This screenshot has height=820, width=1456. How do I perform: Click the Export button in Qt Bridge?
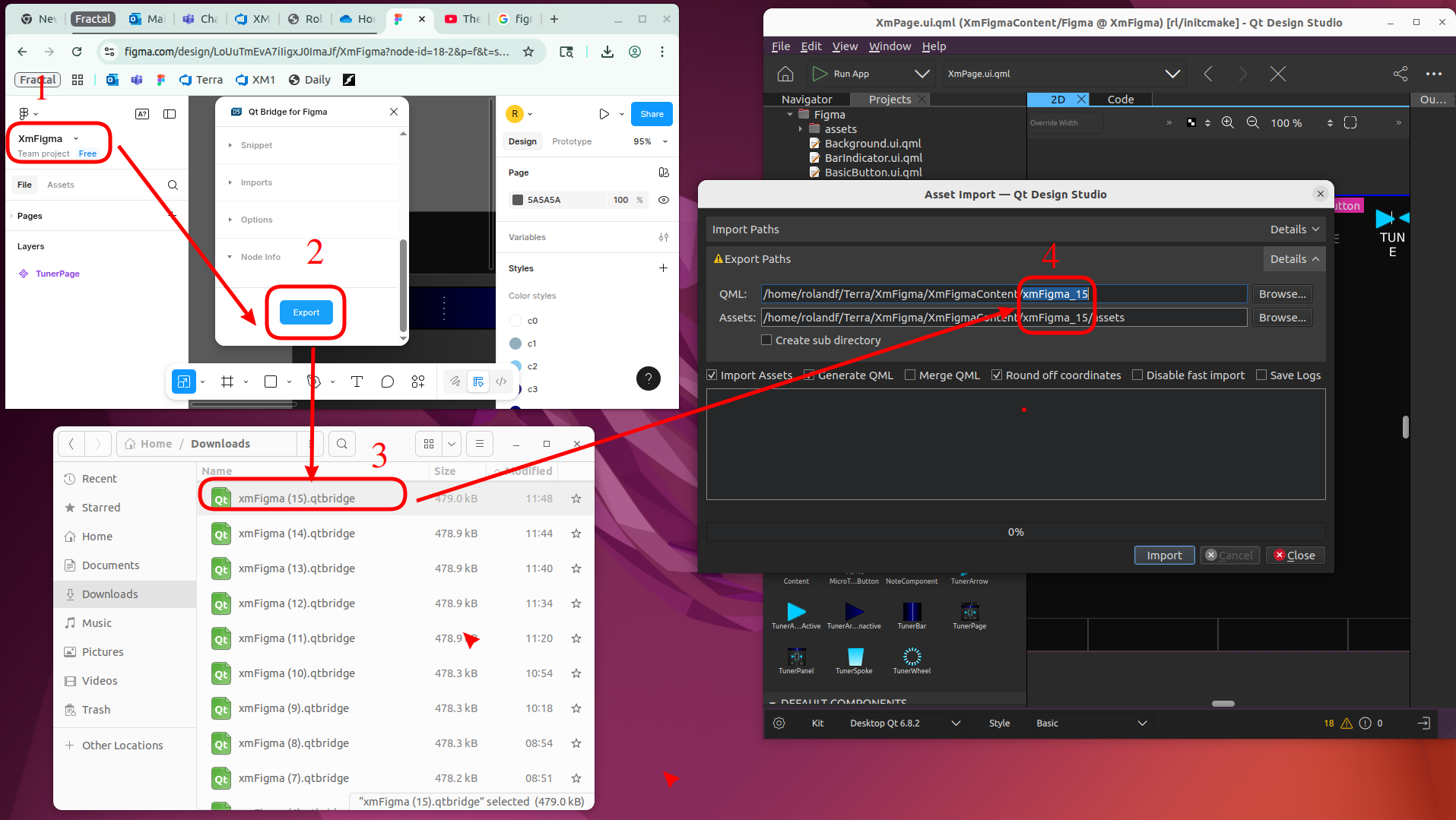click(306, 312)
